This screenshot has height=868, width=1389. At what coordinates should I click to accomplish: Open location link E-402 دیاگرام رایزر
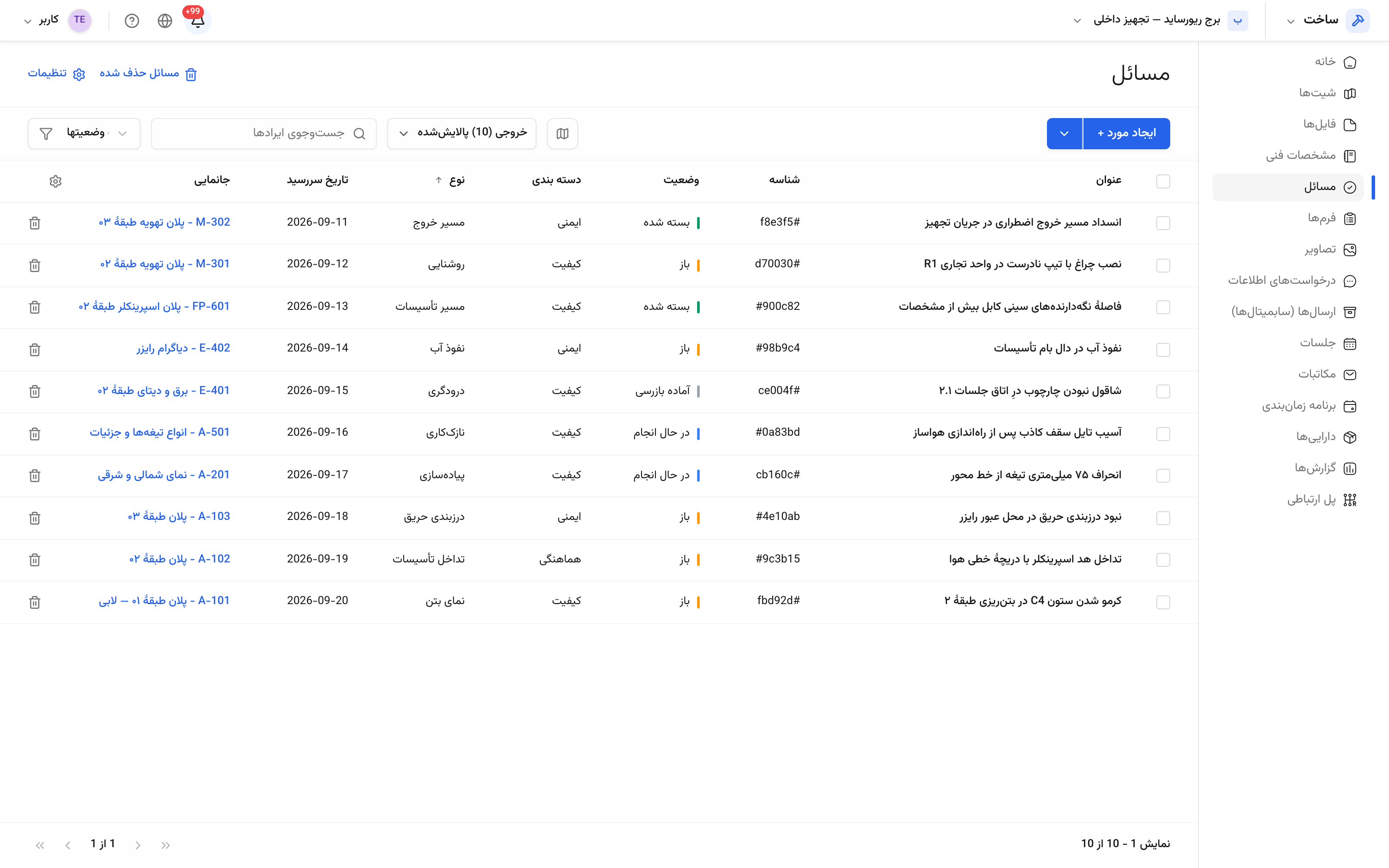(x=183, y=348)
